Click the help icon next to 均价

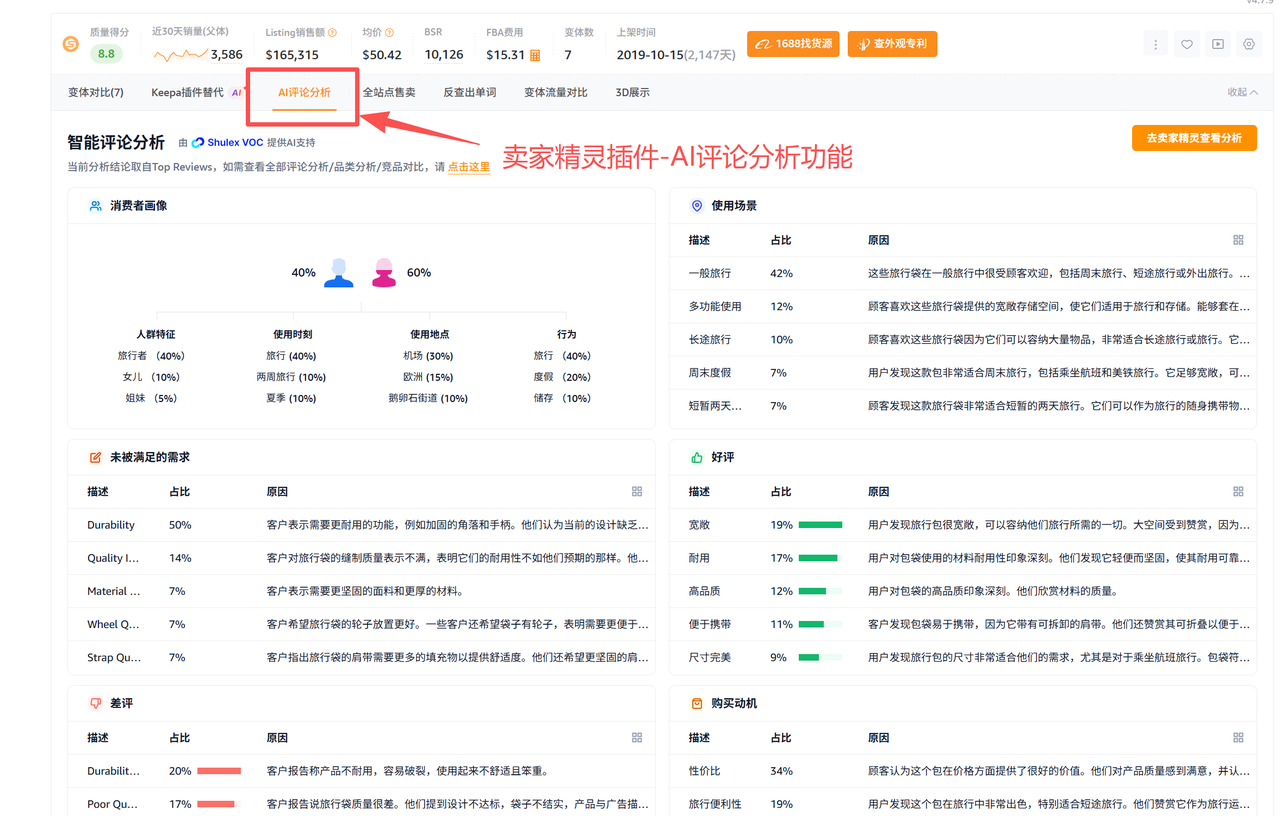tap(389, 33)
